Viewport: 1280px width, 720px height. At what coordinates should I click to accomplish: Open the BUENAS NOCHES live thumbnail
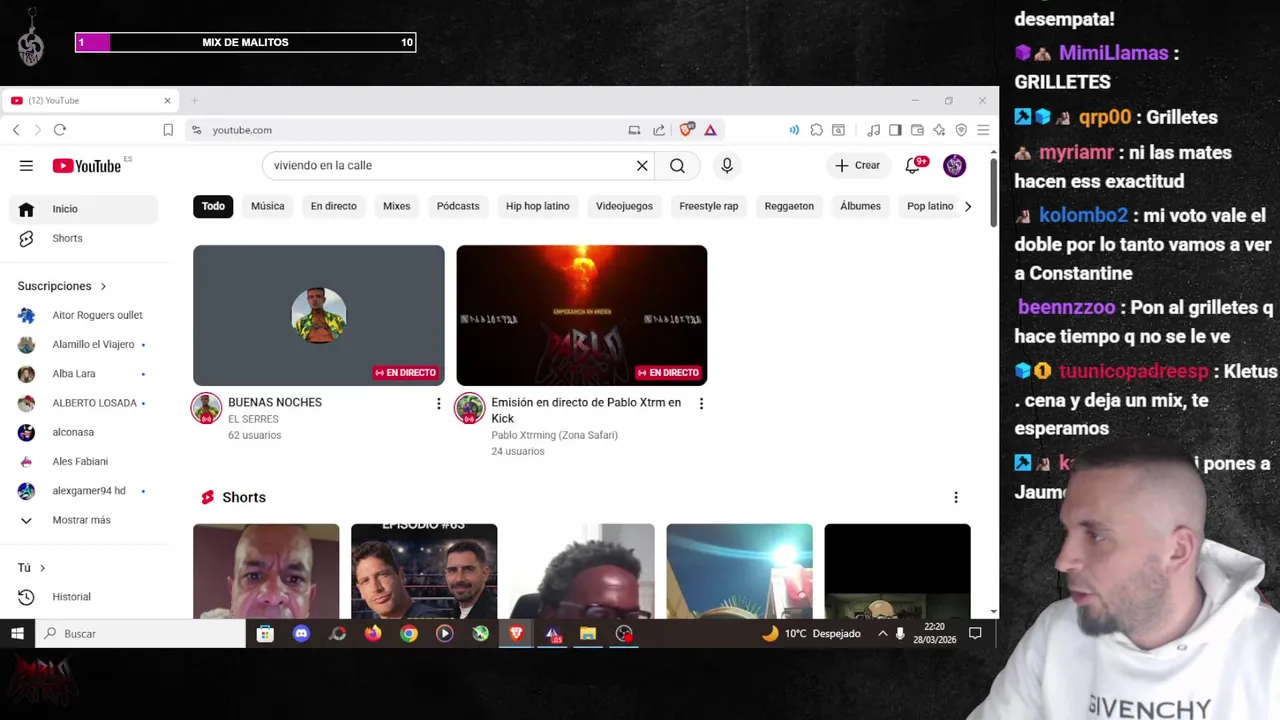319,315
